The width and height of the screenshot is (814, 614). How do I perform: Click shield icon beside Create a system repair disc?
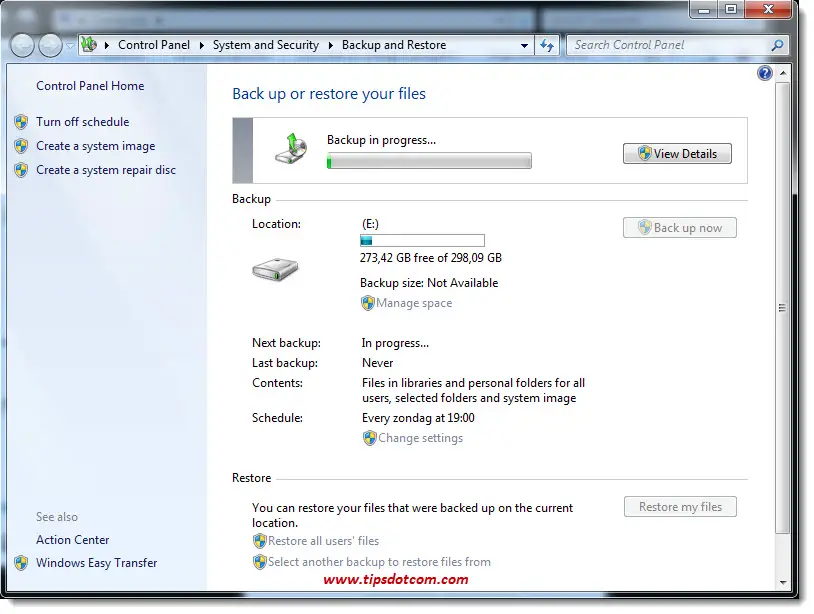point(21,170)
